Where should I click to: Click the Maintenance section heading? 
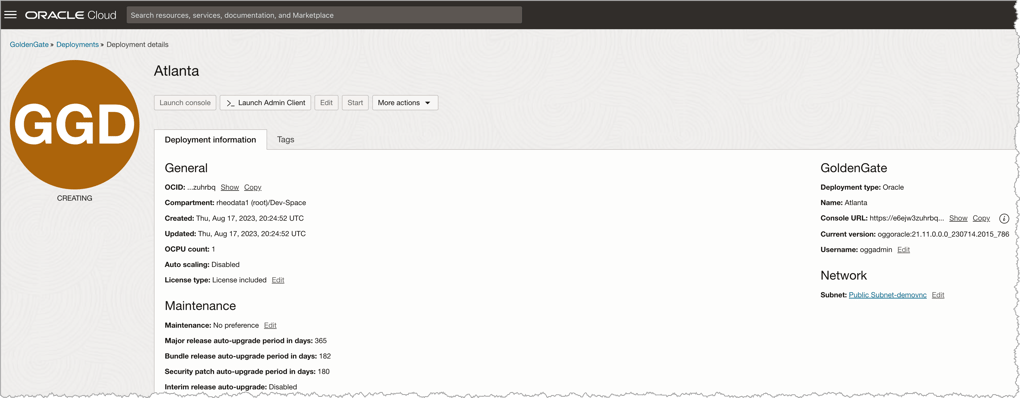click(200, 305)
